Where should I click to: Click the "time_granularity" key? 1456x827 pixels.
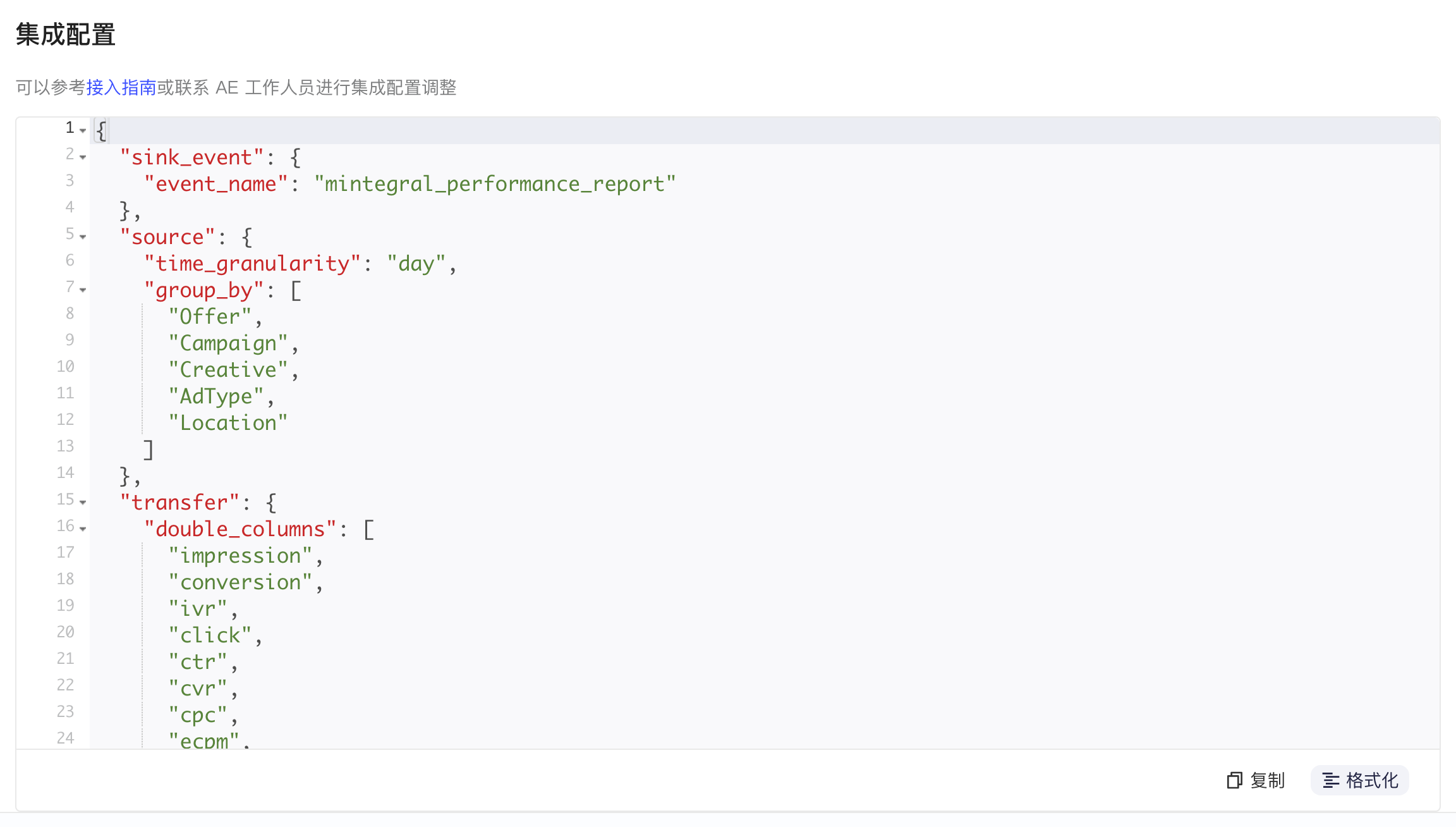click(x=253, y=264)
